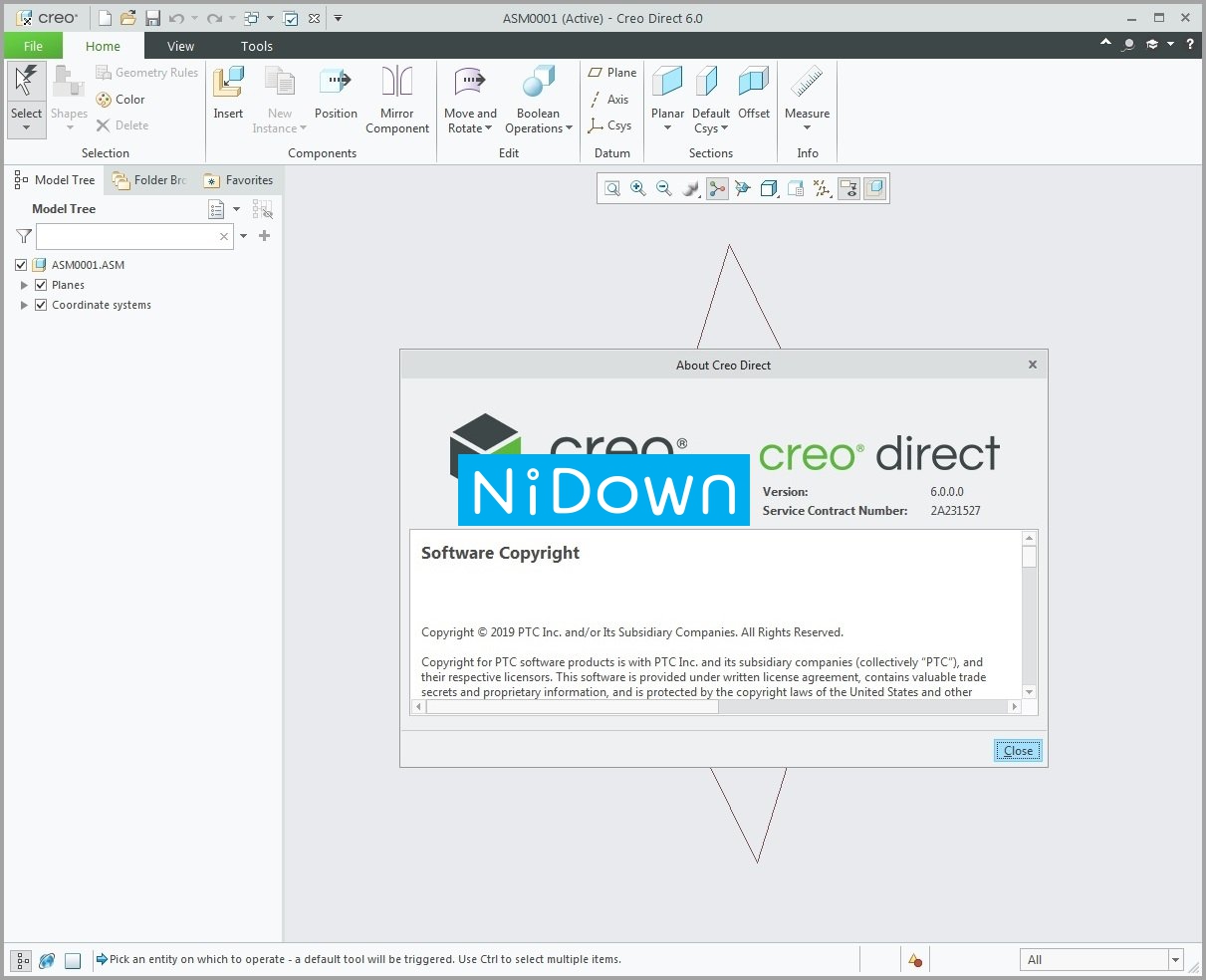Click the Mirror Component tool

coord(397,100)
